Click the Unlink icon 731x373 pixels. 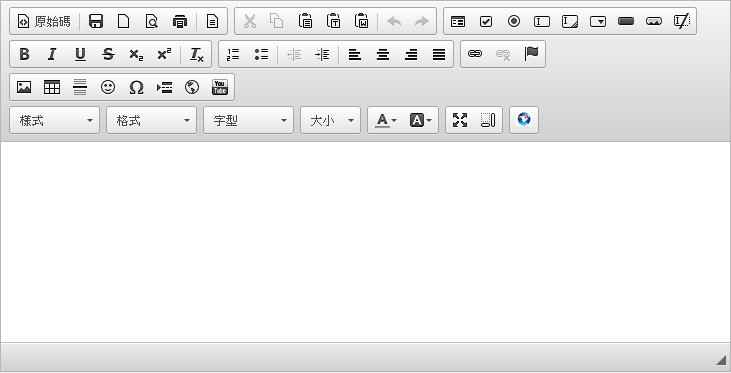pos(503,55)
